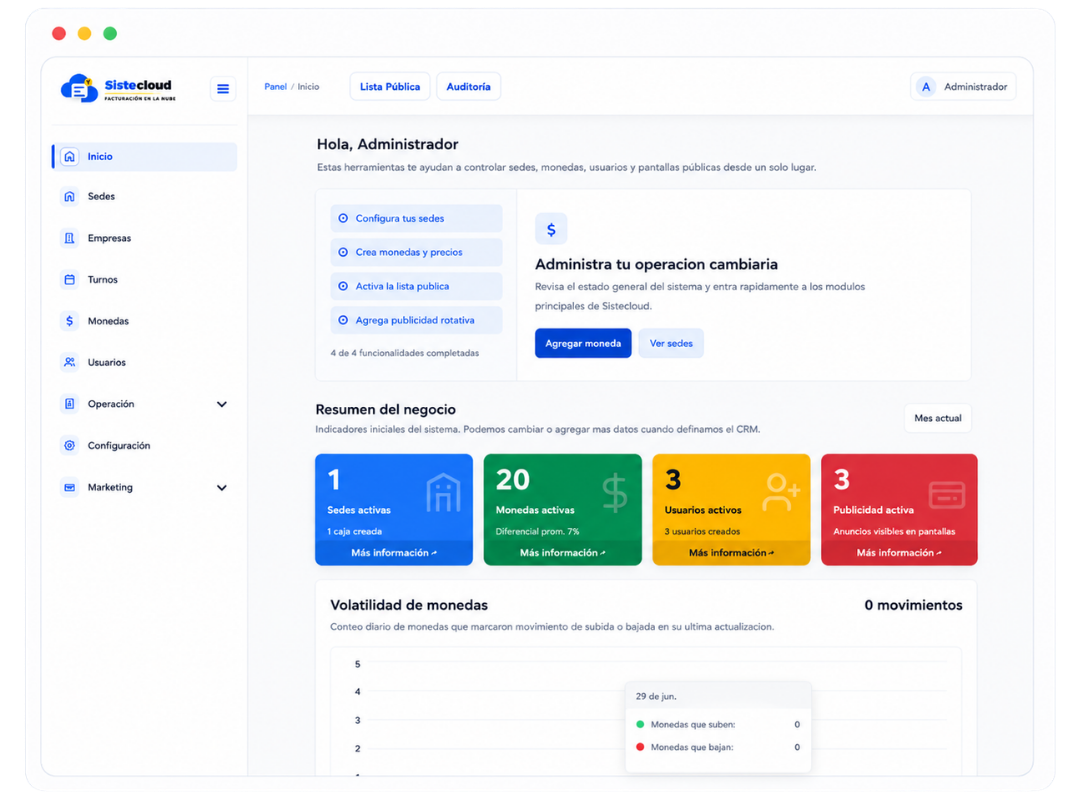Open Marketing in the sidebar
The width and height of the screenshot is (1080, 800).
(145, 487)
